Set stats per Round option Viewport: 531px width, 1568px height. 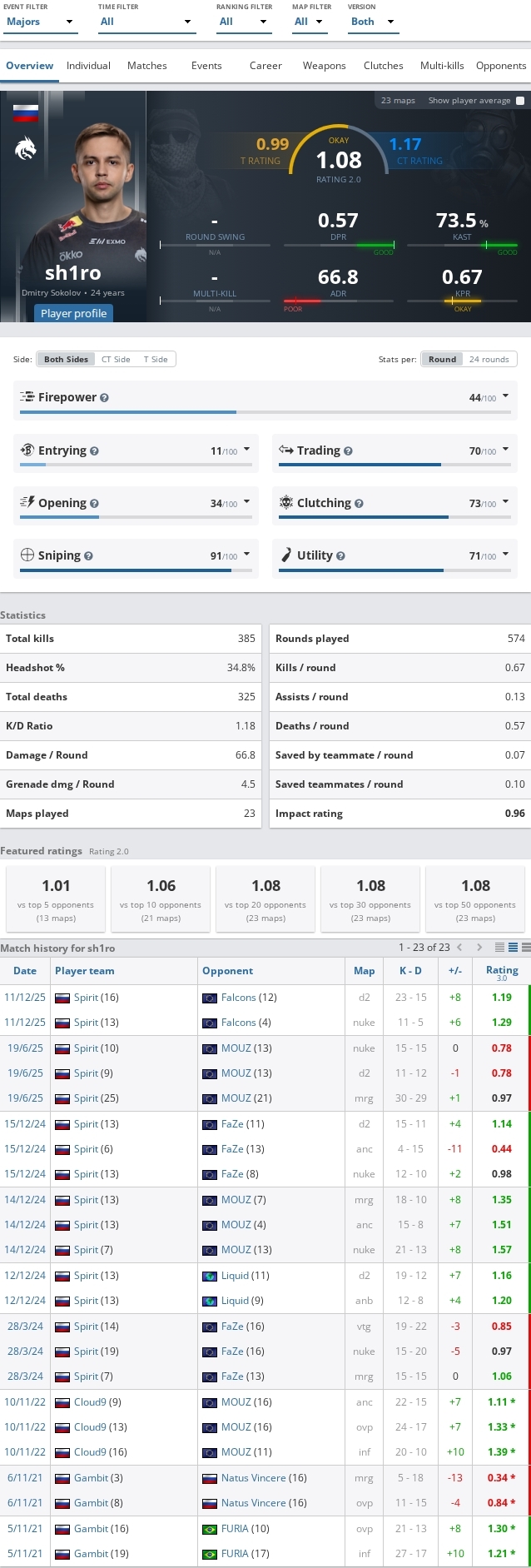[x=442, y=360]
